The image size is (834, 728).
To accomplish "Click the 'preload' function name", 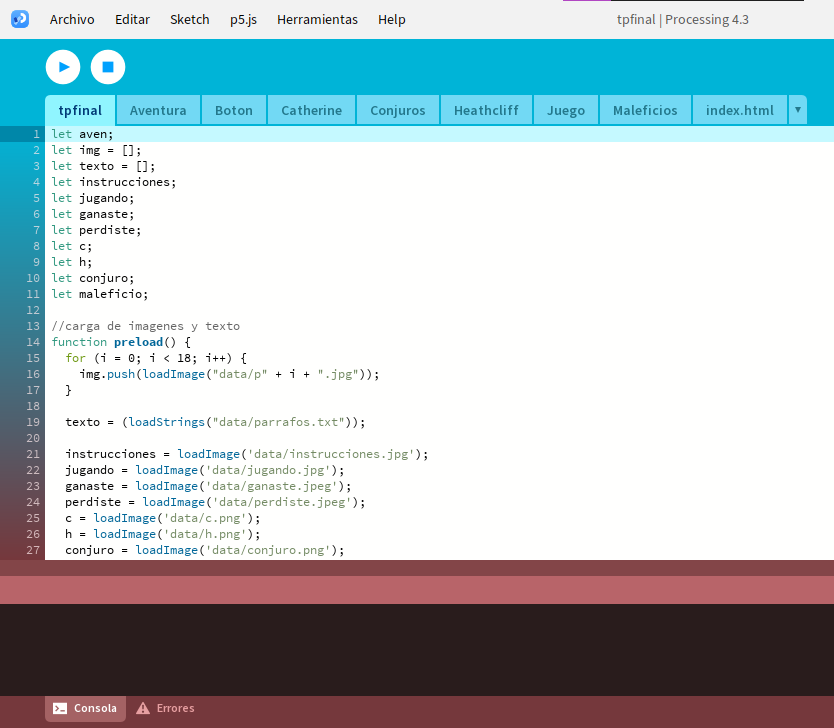I will (138, 342).
